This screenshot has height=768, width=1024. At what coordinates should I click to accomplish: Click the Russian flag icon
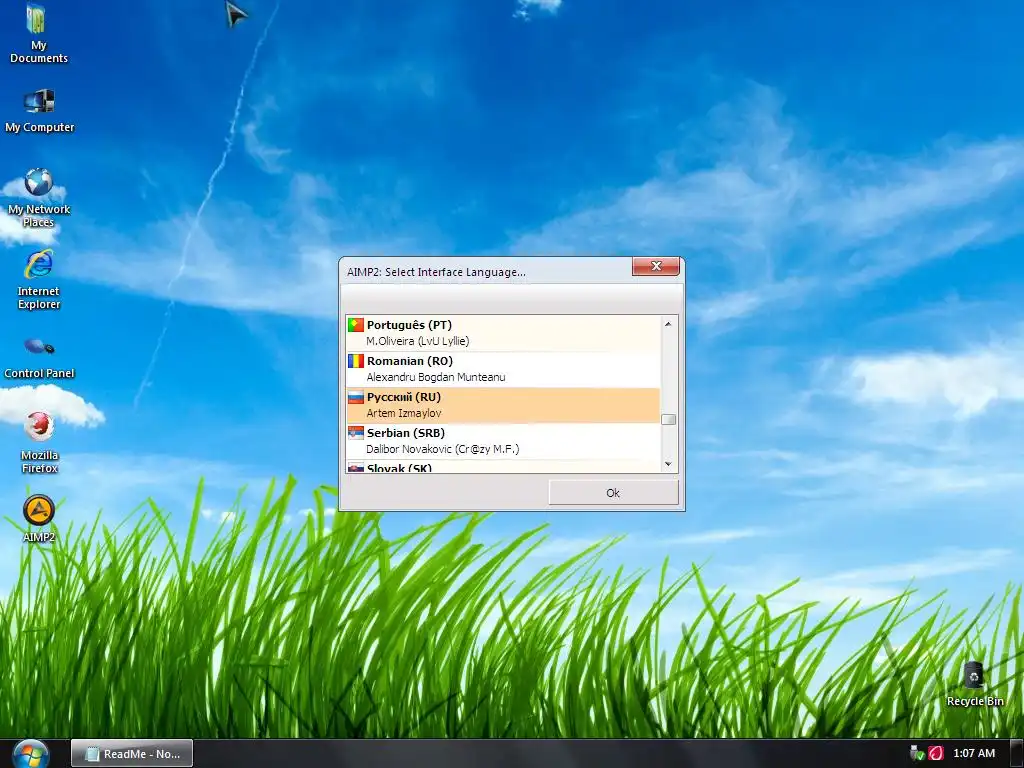pyautogui.click(x=355, y=396)
